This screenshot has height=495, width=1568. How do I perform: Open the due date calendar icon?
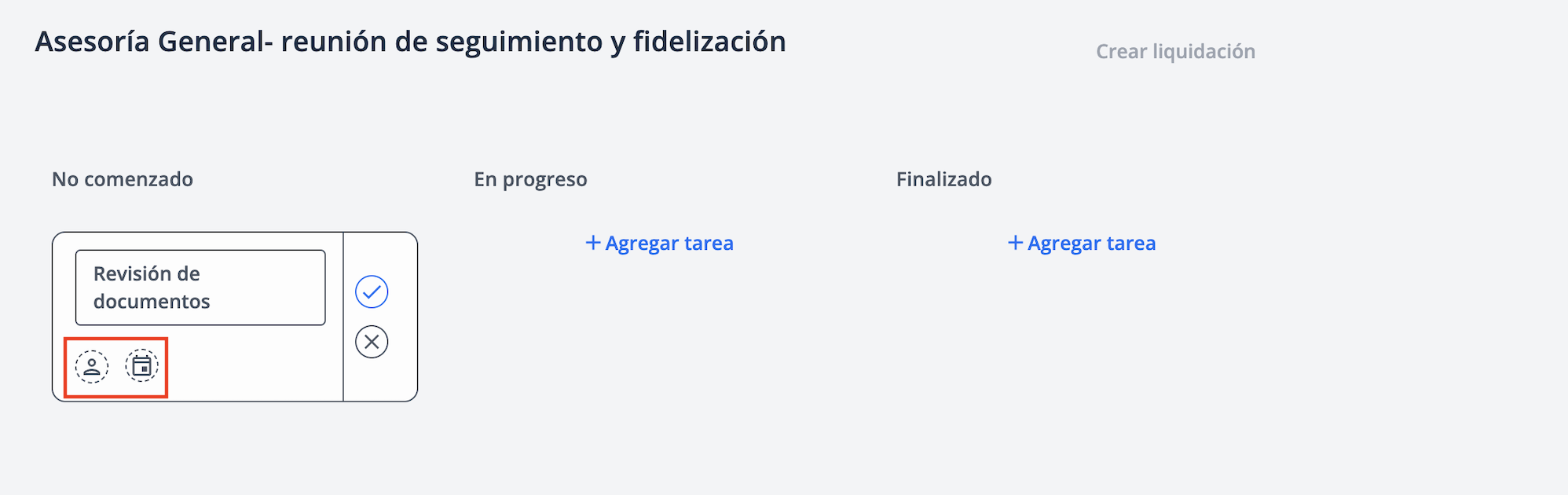[142, 366]
